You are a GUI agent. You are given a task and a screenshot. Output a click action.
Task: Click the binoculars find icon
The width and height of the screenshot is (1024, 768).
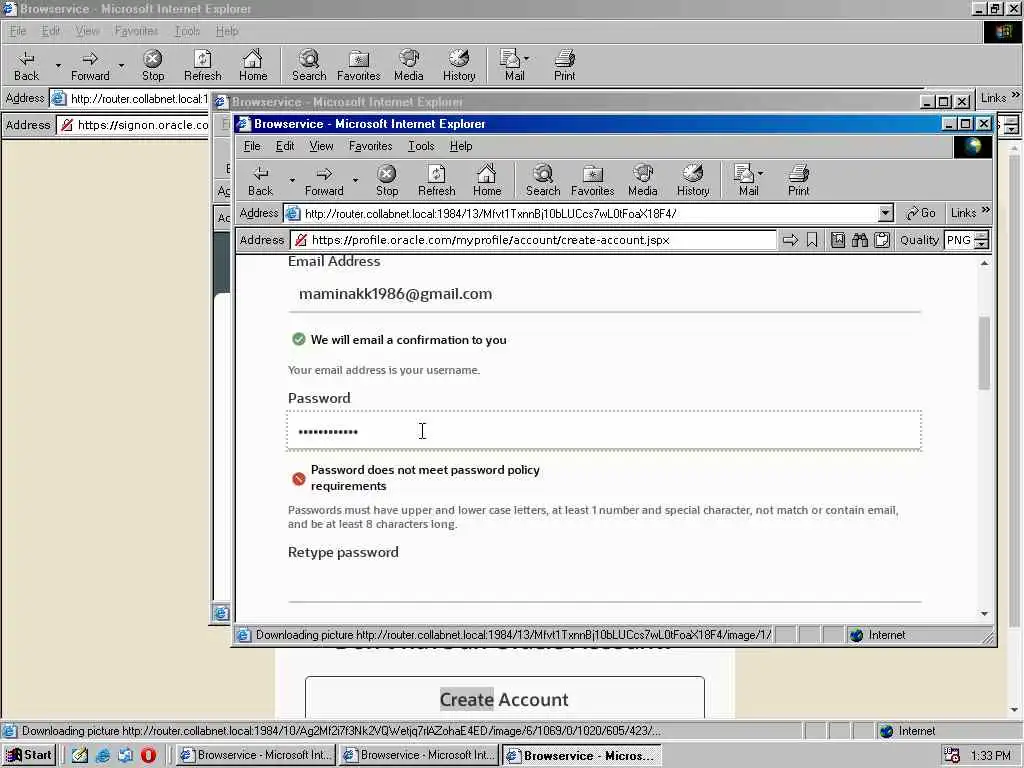click(859, 240)
